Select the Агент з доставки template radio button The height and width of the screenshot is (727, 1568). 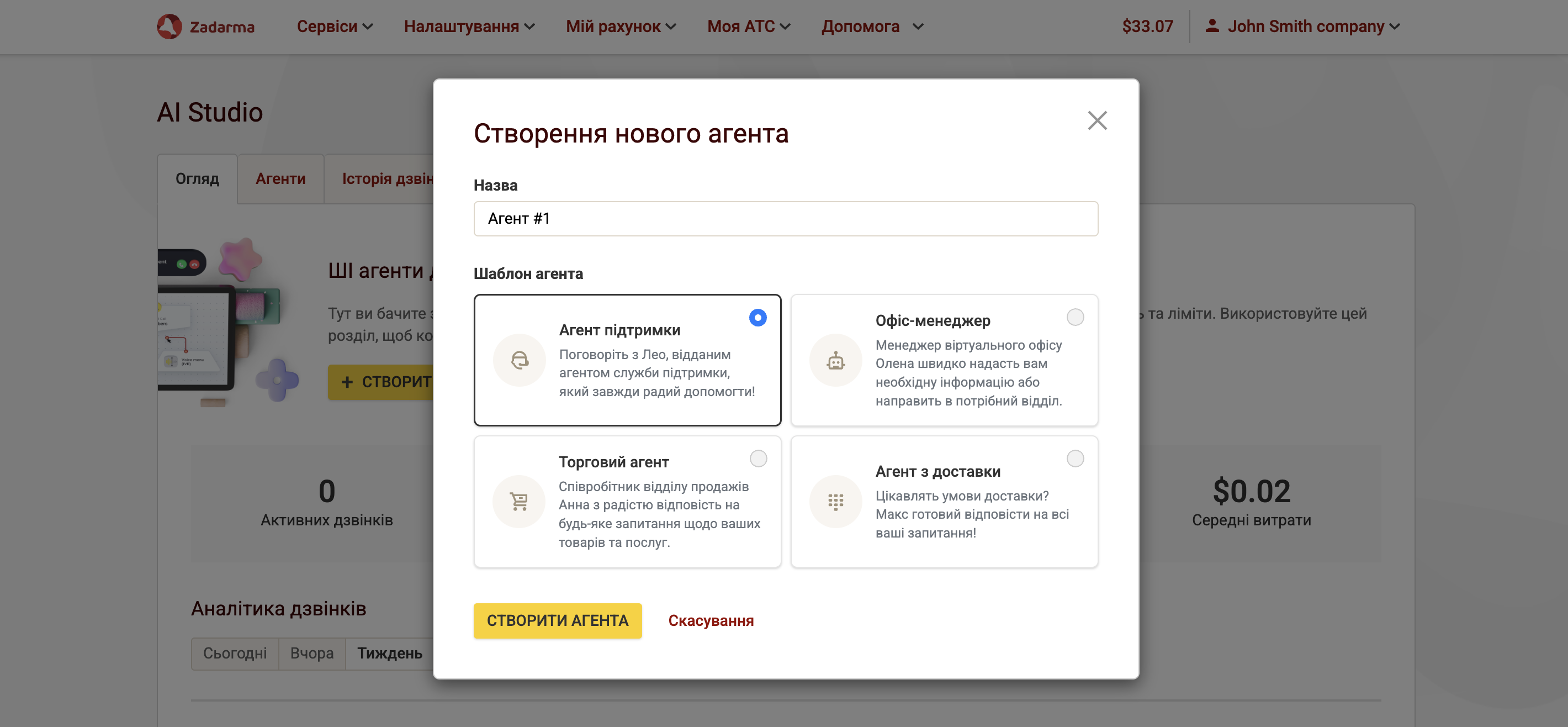[x=1075, y=460]
